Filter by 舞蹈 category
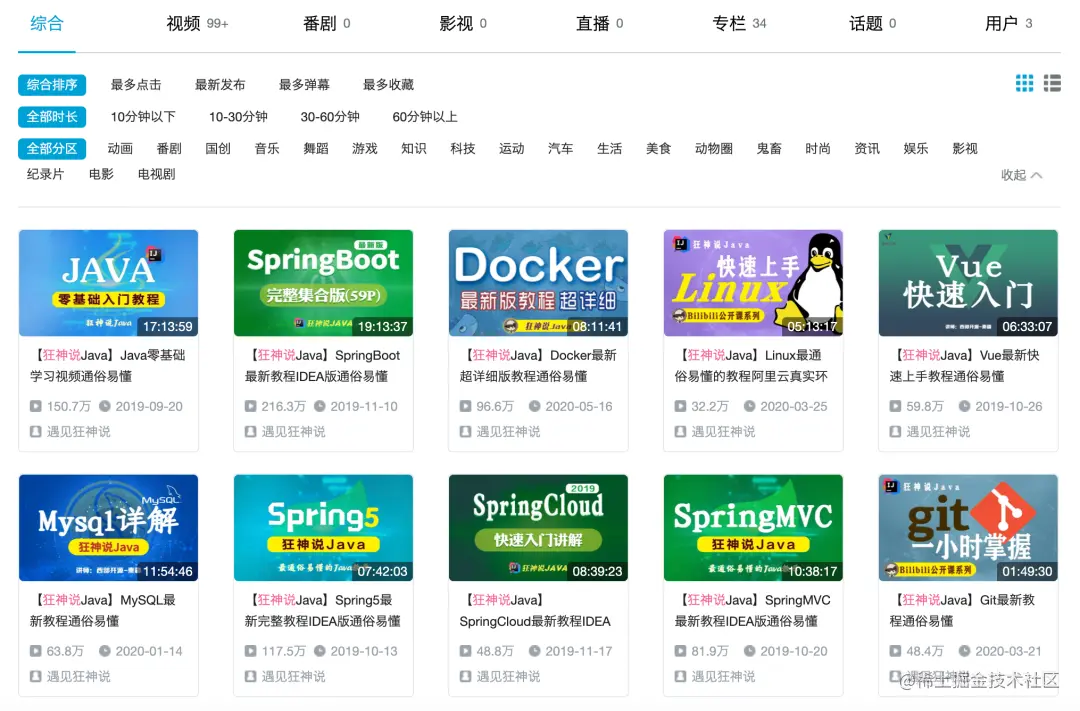This screenshot has width=1080, height=711. pyautogui.click(x=315, y=148)
